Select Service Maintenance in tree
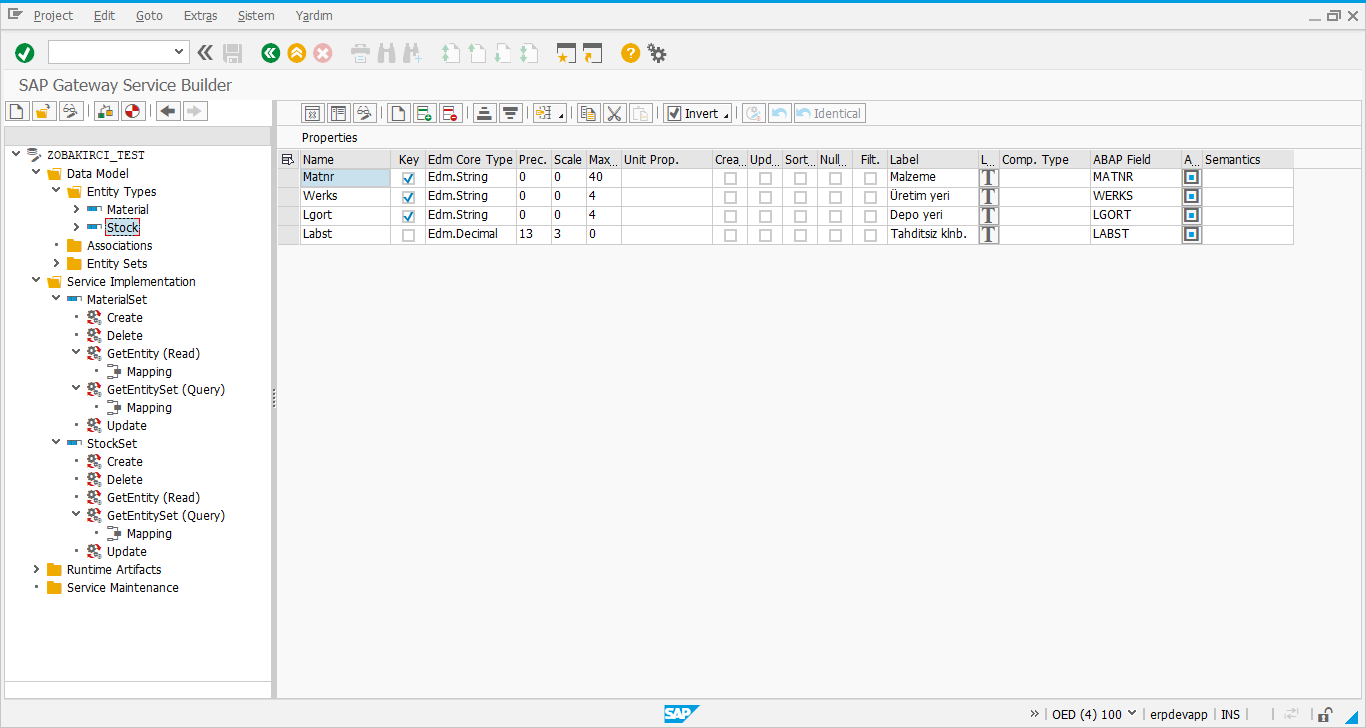The width and height of the screenshot is (1366, 728). (123, 587)
